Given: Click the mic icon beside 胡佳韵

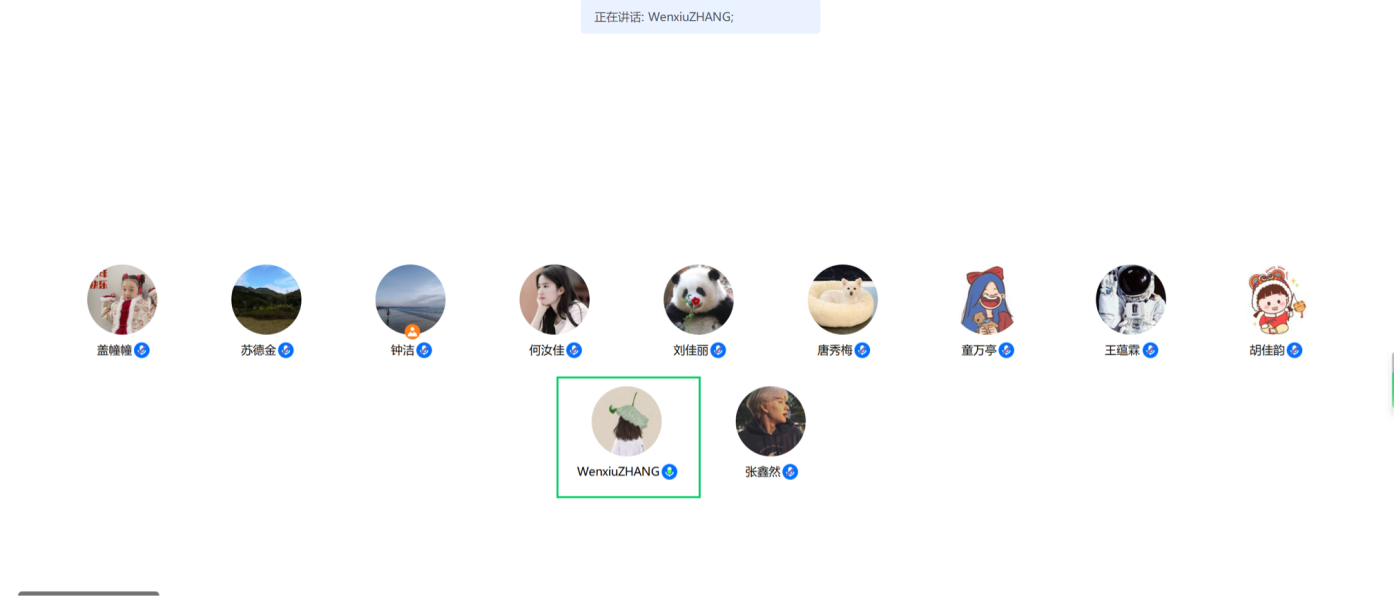Looking at the screenshot, I should click(1294, 350).
